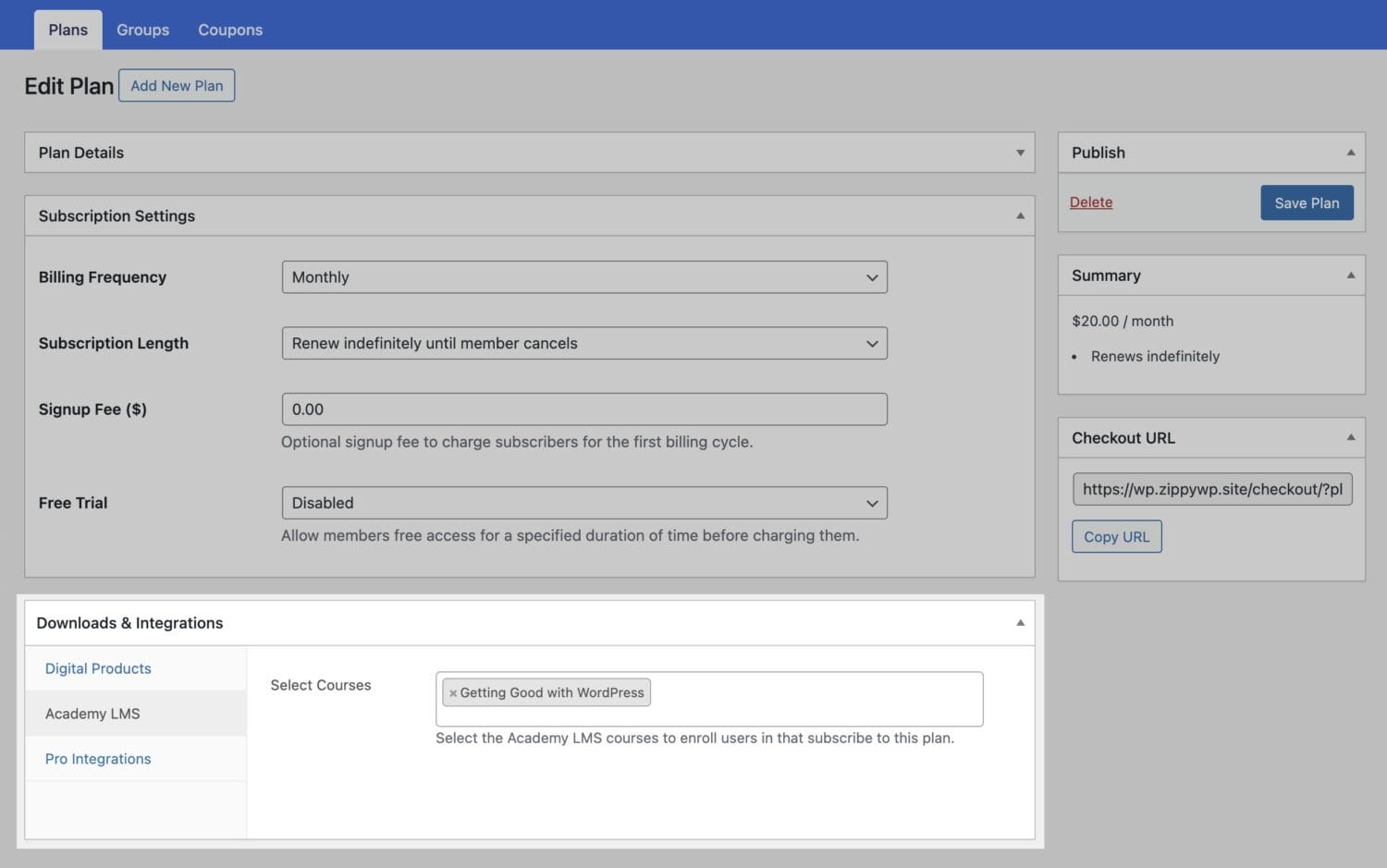Viewport: 1387px width, 868px height.
Task: Collapse the Summary panel arrow
Action: pos(1350,275)
